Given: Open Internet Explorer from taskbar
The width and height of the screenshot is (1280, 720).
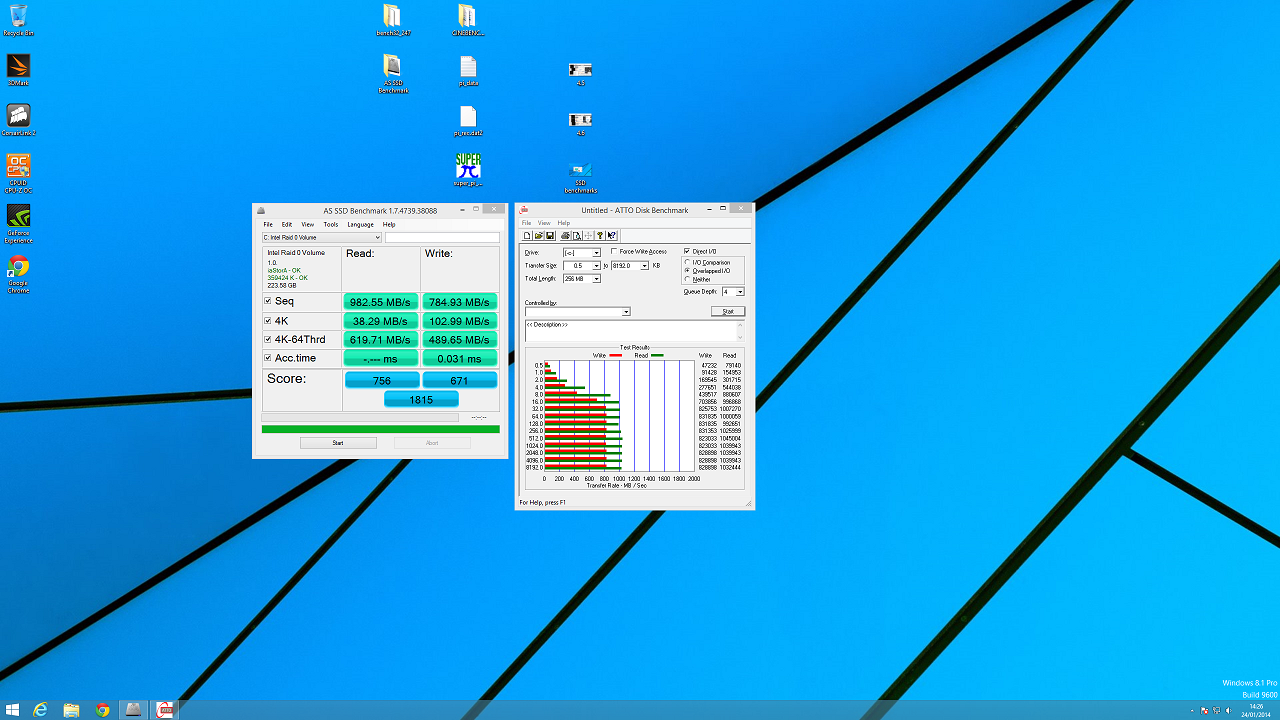Looking at the screenshot, I should click(41, 709).
